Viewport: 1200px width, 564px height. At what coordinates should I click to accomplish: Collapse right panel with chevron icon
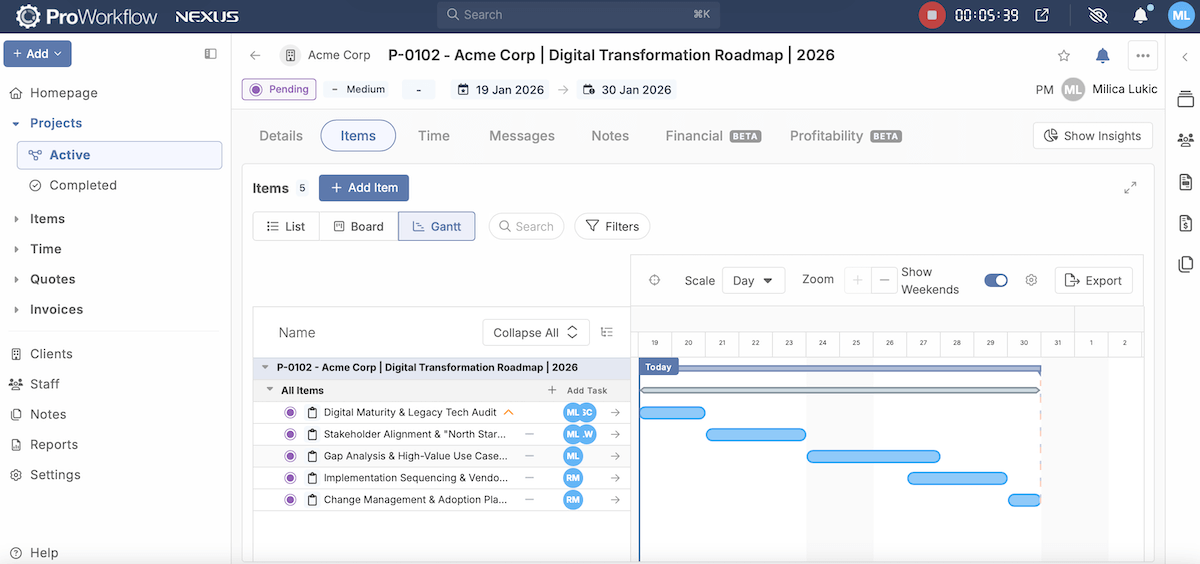coord(1185,56)
